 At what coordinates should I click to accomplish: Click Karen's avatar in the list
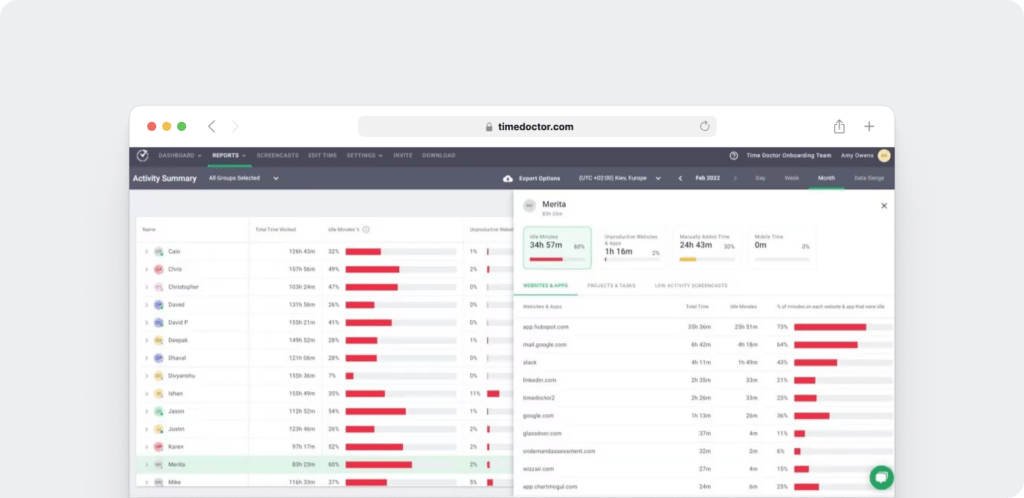click(x=159, y=447)
